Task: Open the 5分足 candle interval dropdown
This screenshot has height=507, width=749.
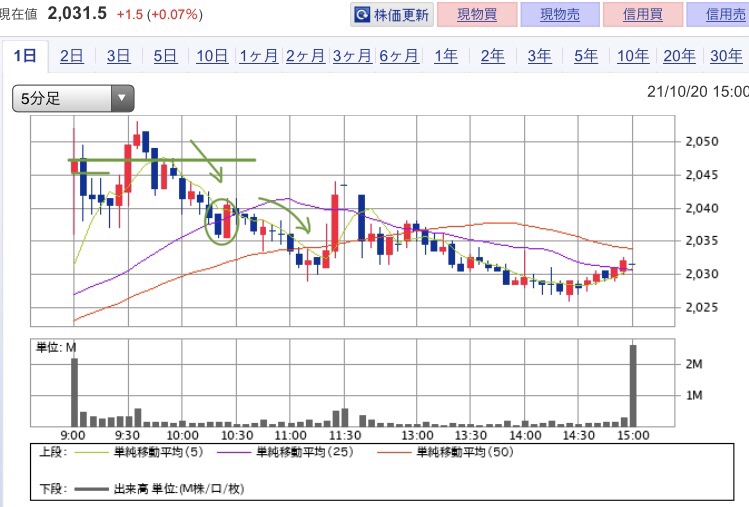Action: point(73,98)
